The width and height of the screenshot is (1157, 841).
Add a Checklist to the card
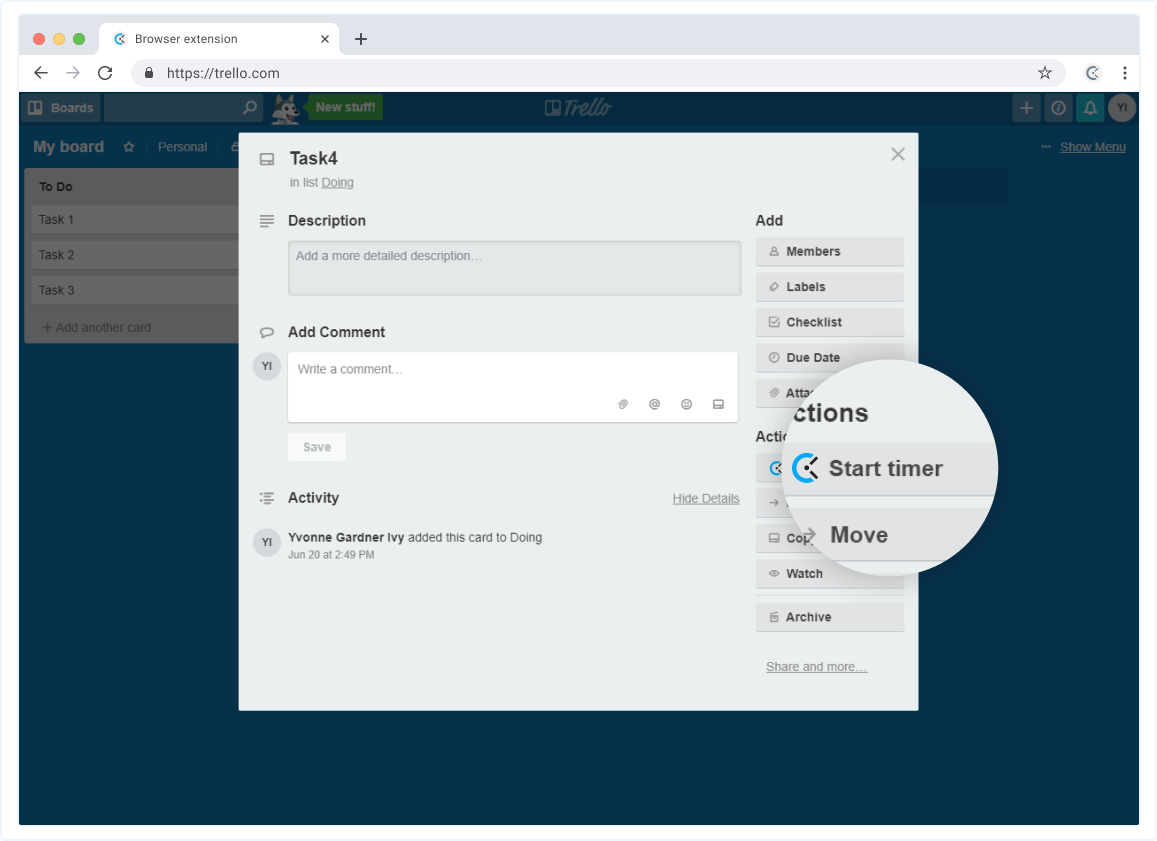(x=829, y=322)
